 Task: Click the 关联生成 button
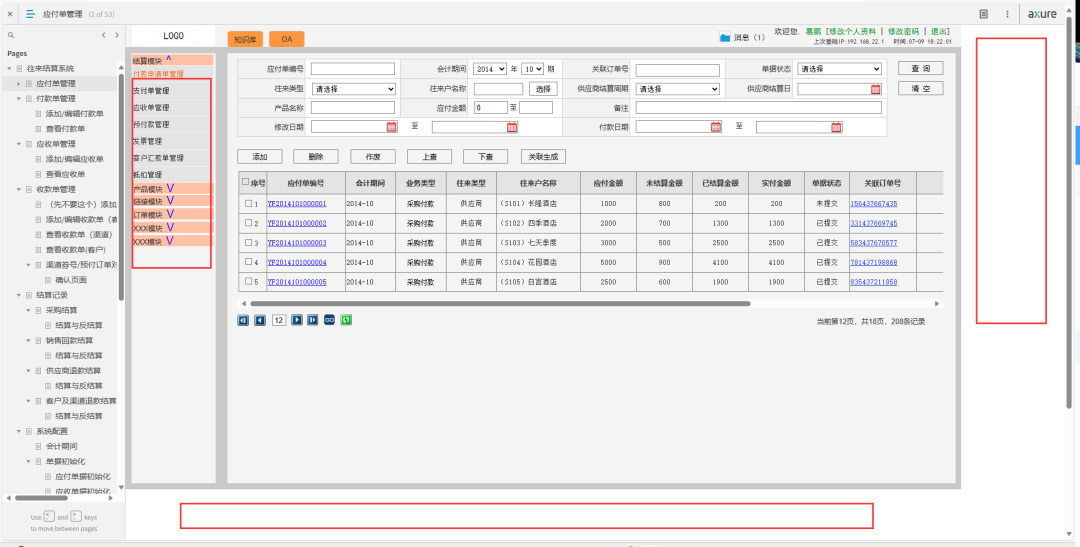tap(543, 156)
